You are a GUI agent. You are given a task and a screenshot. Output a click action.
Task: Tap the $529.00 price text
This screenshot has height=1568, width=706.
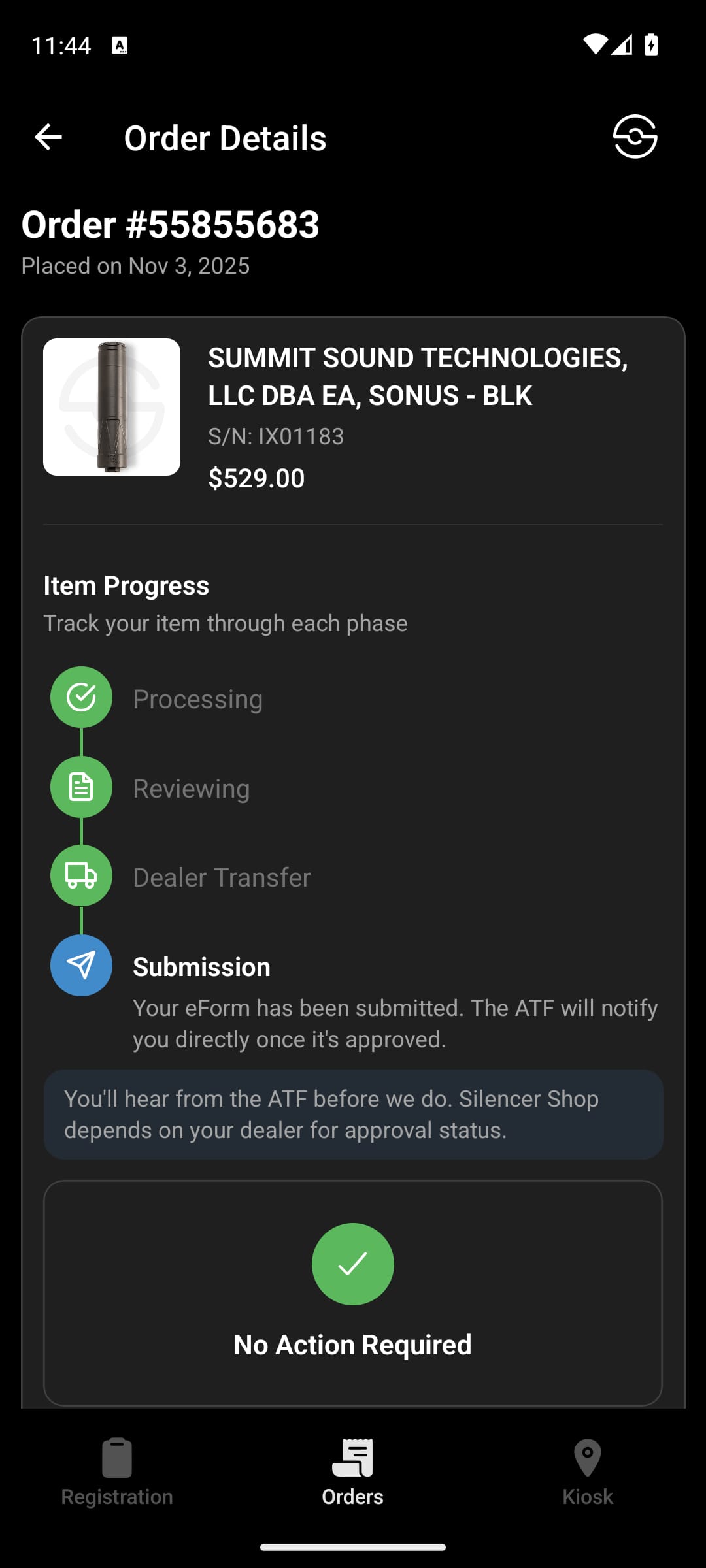pos(256,478)
